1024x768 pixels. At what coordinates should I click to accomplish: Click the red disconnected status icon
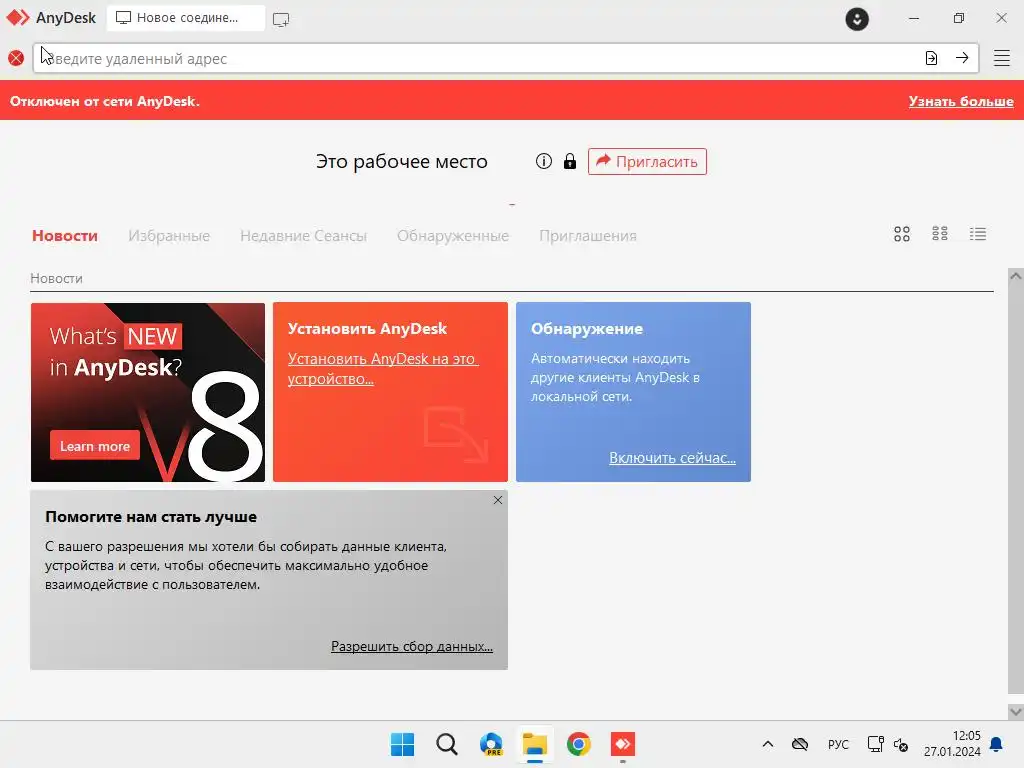(x=16, y=59)
